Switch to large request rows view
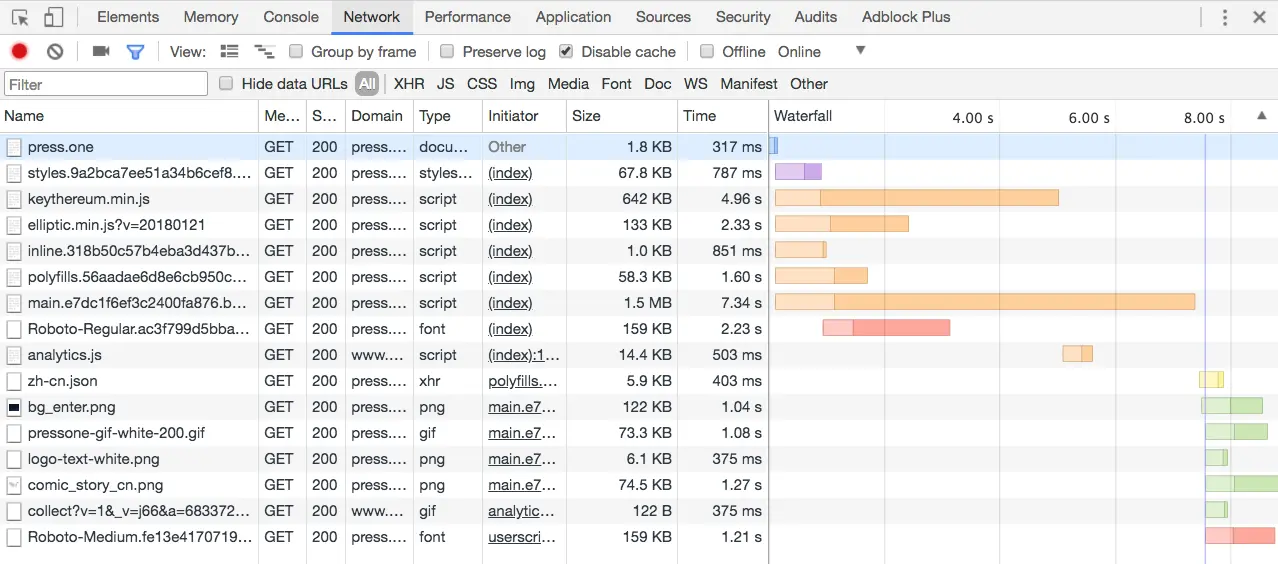The height and width of the screenshot is (564, 1278). tap(229, 51)
